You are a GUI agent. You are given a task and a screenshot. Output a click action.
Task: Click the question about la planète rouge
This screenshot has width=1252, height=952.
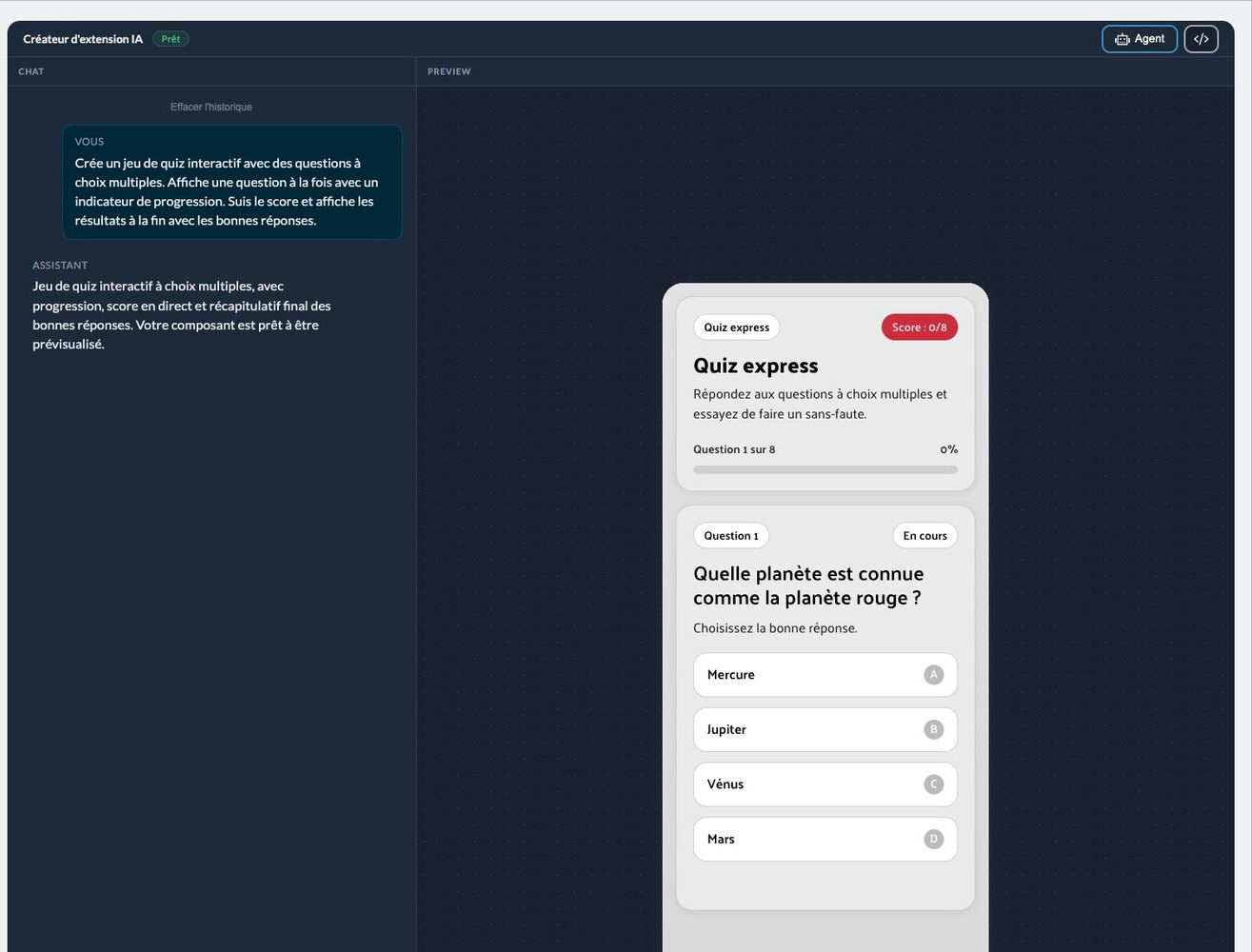click(x=808, y=585)
